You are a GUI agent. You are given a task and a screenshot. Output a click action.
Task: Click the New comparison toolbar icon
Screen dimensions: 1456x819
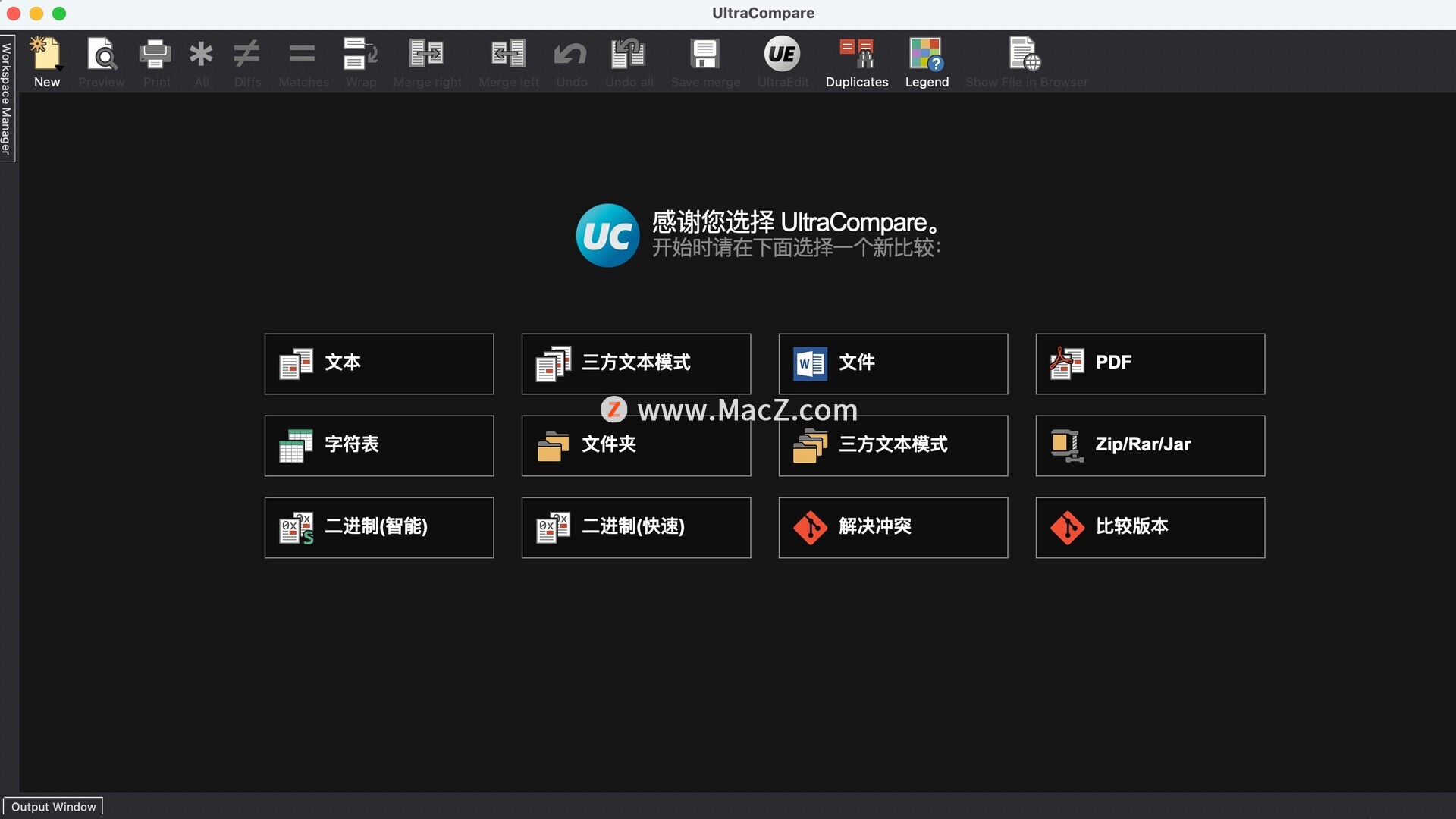45,55
